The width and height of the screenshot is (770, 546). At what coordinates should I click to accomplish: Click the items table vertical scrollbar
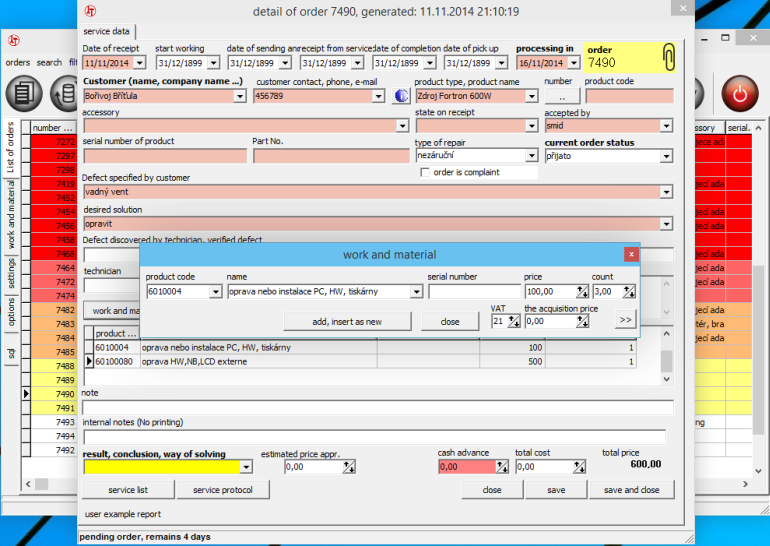[x=666, y=357]
